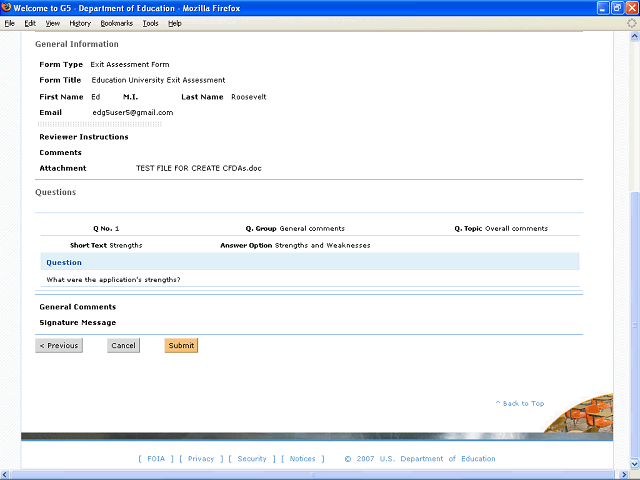Viewport: 640px width, 480px height.
Task: Click the 'General Information' section heading
Action: click(x=77, y=44)
